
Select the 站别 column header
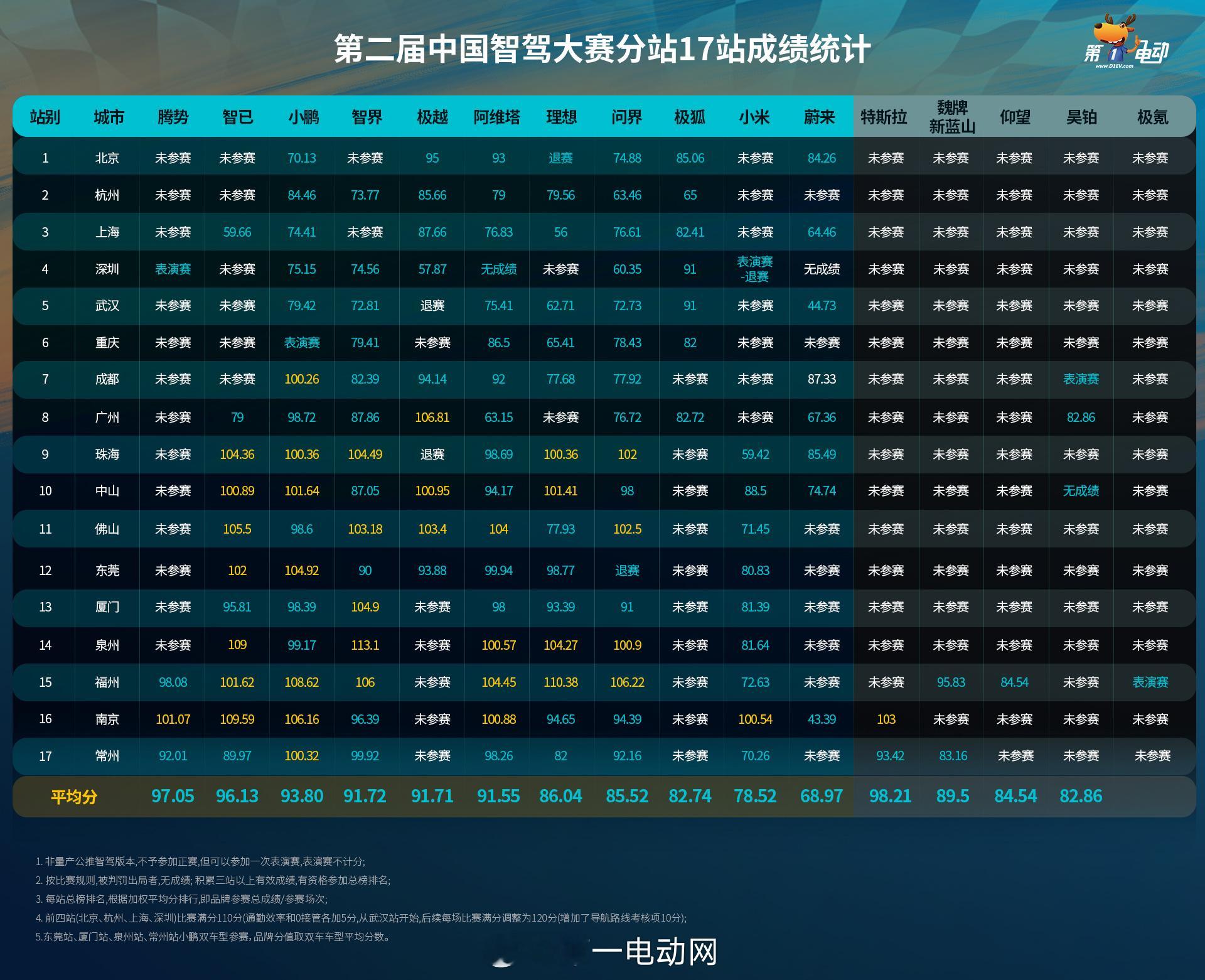pyautogui.click(x=45, y=117)
